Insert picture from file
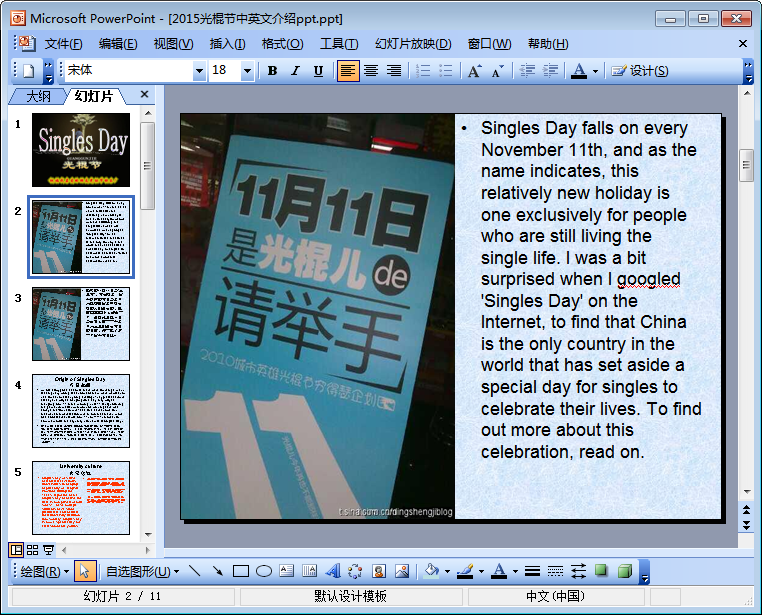 [x=402, y=571]
